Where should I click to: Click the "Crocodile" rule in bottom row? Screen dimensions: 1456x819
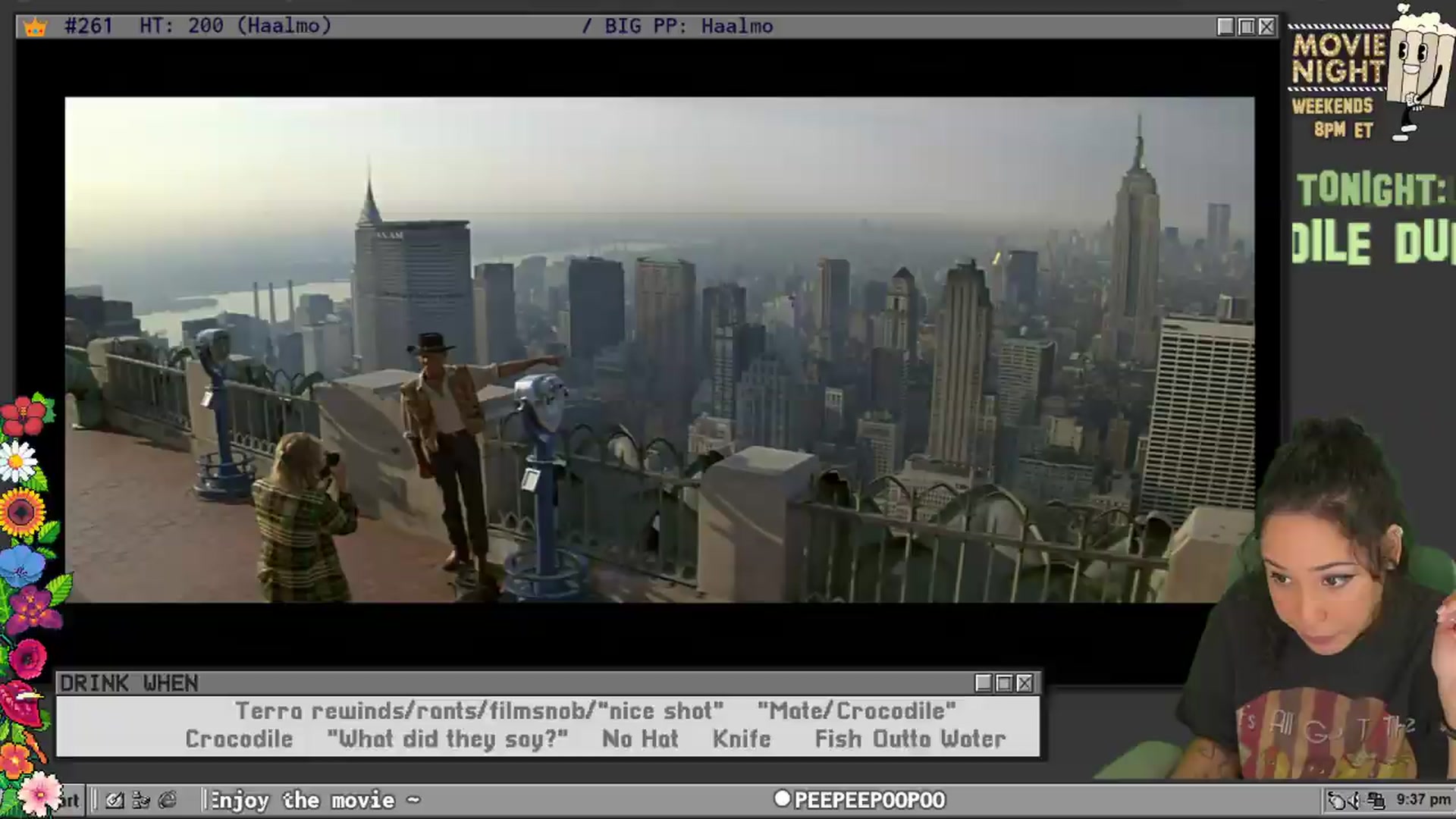tap(239, 739)
